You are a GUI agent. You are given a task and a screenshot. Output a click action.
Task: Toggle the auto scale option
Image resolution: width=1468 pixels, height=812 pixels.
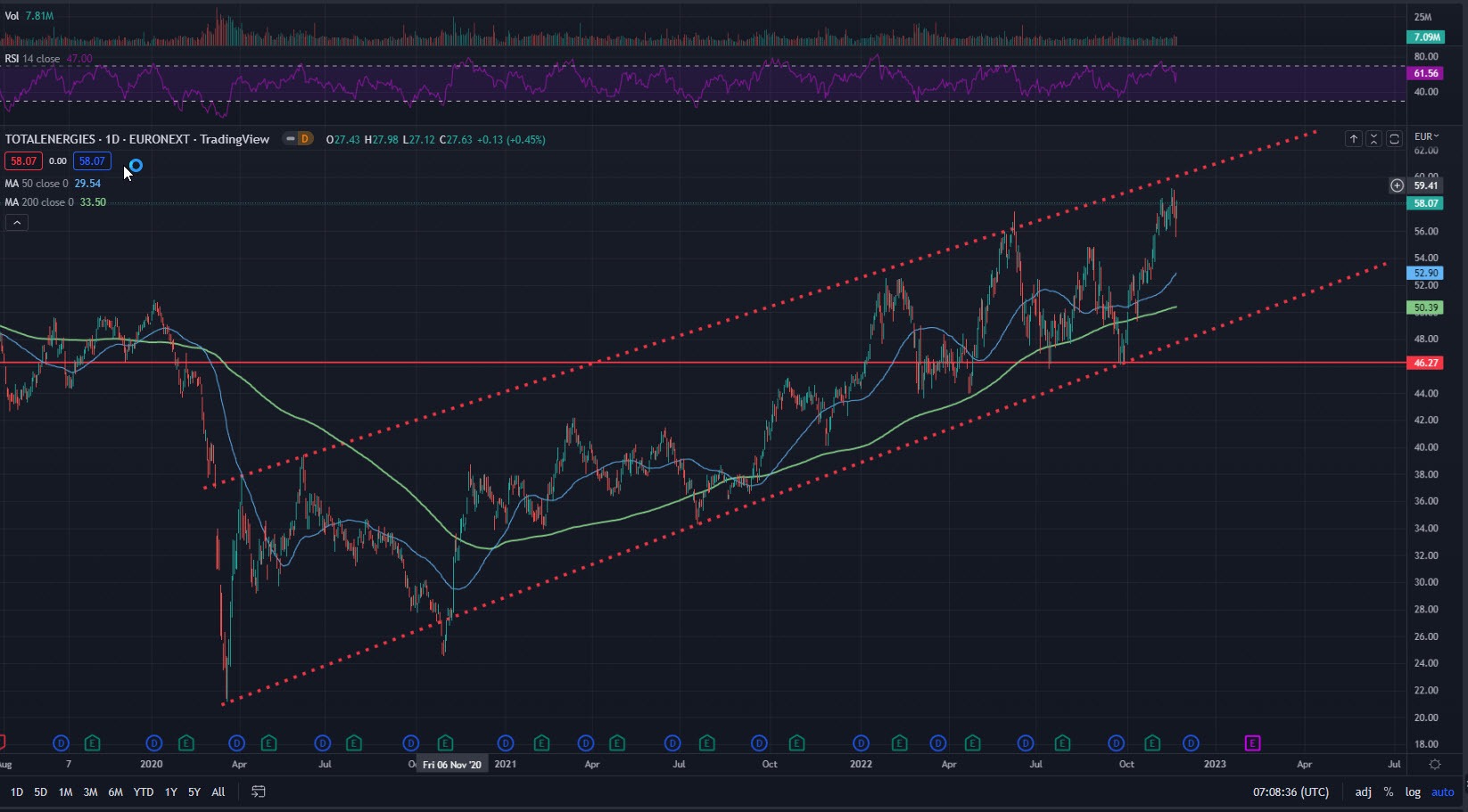[x=1442, y=791]
